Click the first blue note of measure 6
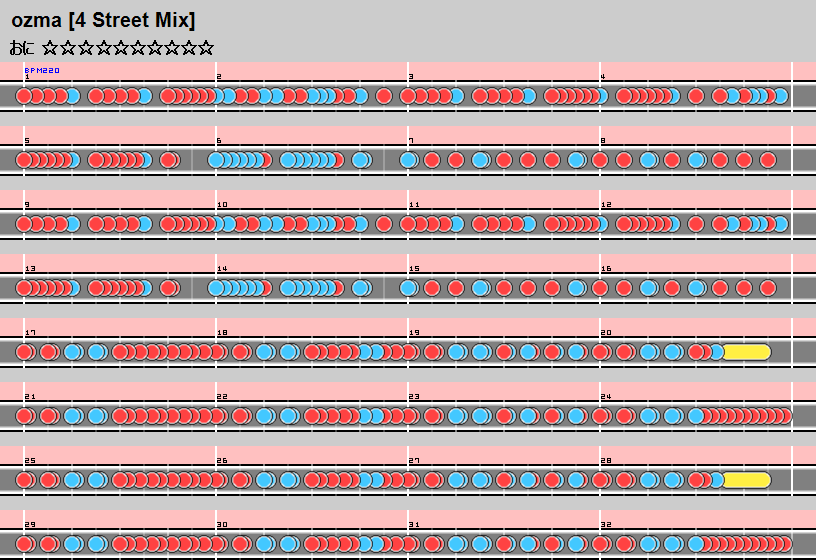Screen dimensions: 816x560 click(216, 160)
